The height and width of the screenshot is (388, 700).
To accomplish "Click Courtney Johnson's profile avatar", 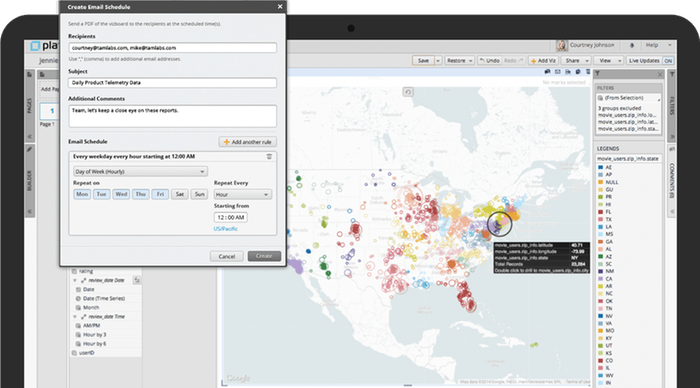I will pos(562,45).
